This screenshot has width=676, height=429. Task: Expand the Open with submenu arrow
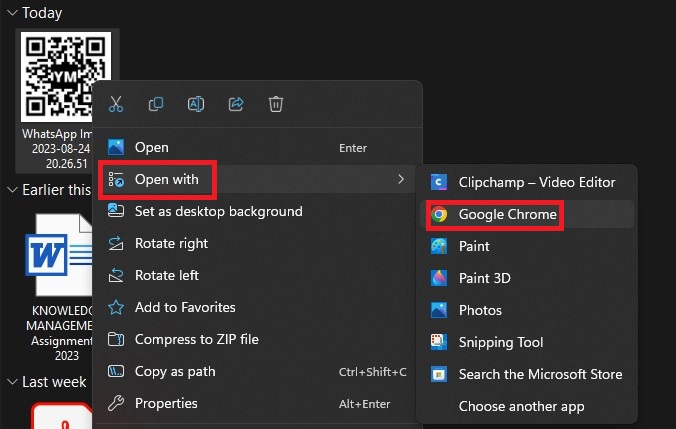pos(401,179)
